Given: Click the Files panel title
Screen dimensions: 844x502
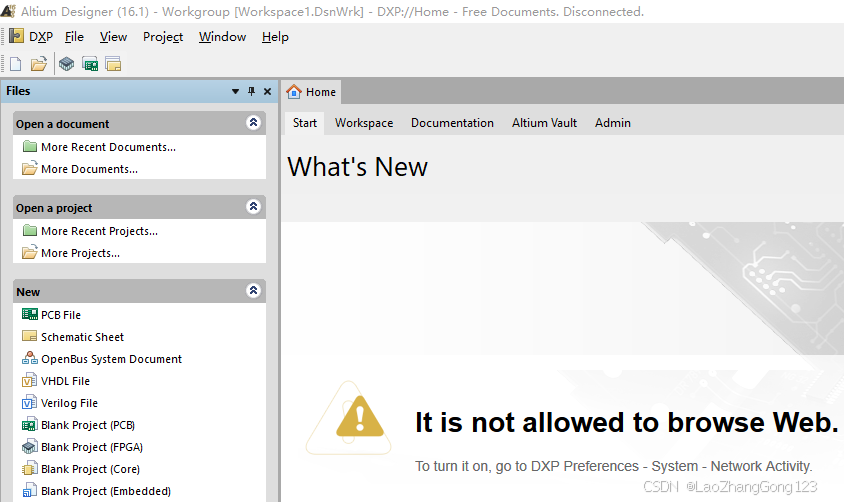Looking at the screenshot, I should coord(18,91).
